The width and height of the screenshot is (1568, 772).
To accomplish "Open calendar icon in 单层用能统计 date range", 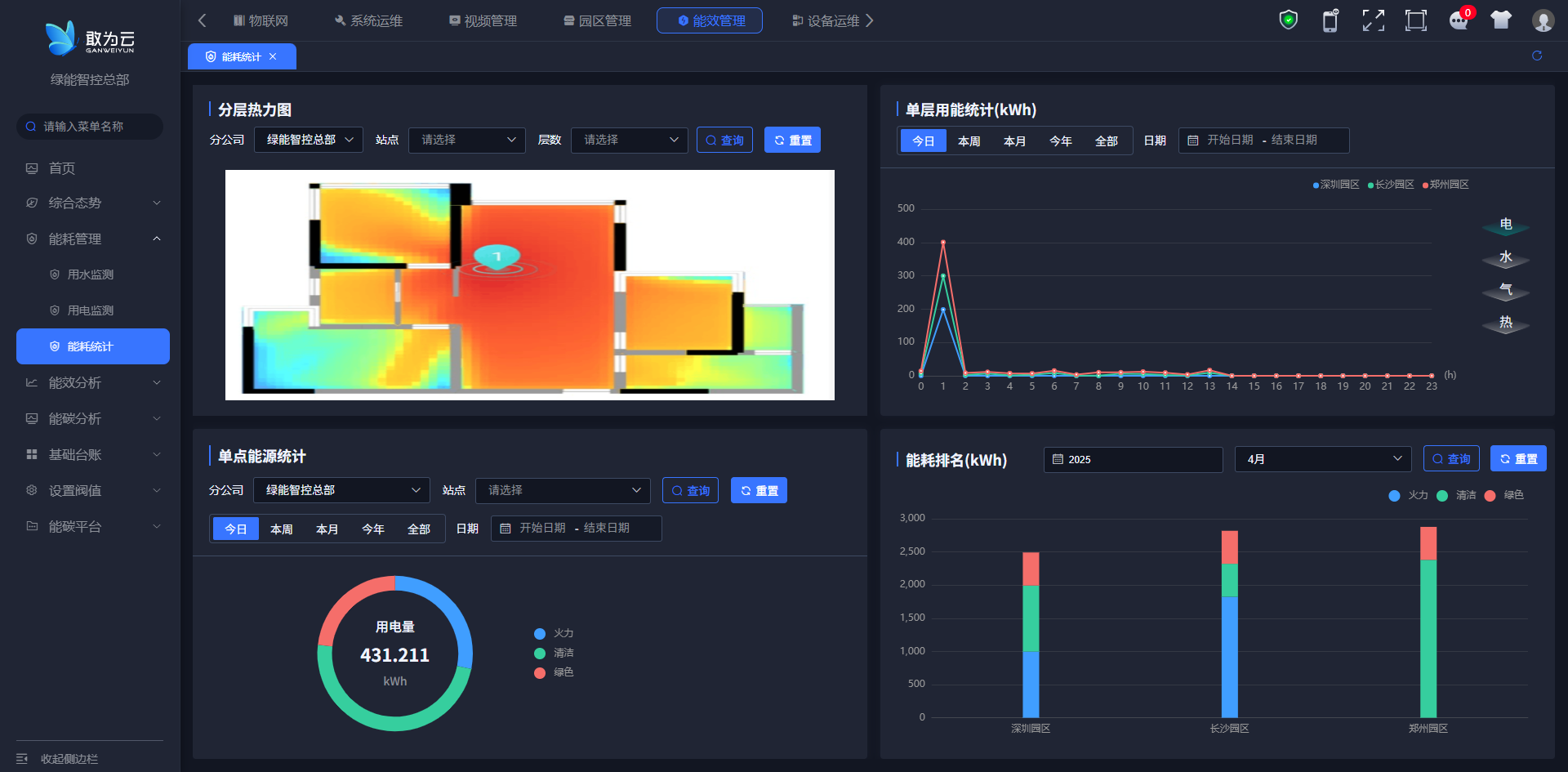I will 1193,141.
